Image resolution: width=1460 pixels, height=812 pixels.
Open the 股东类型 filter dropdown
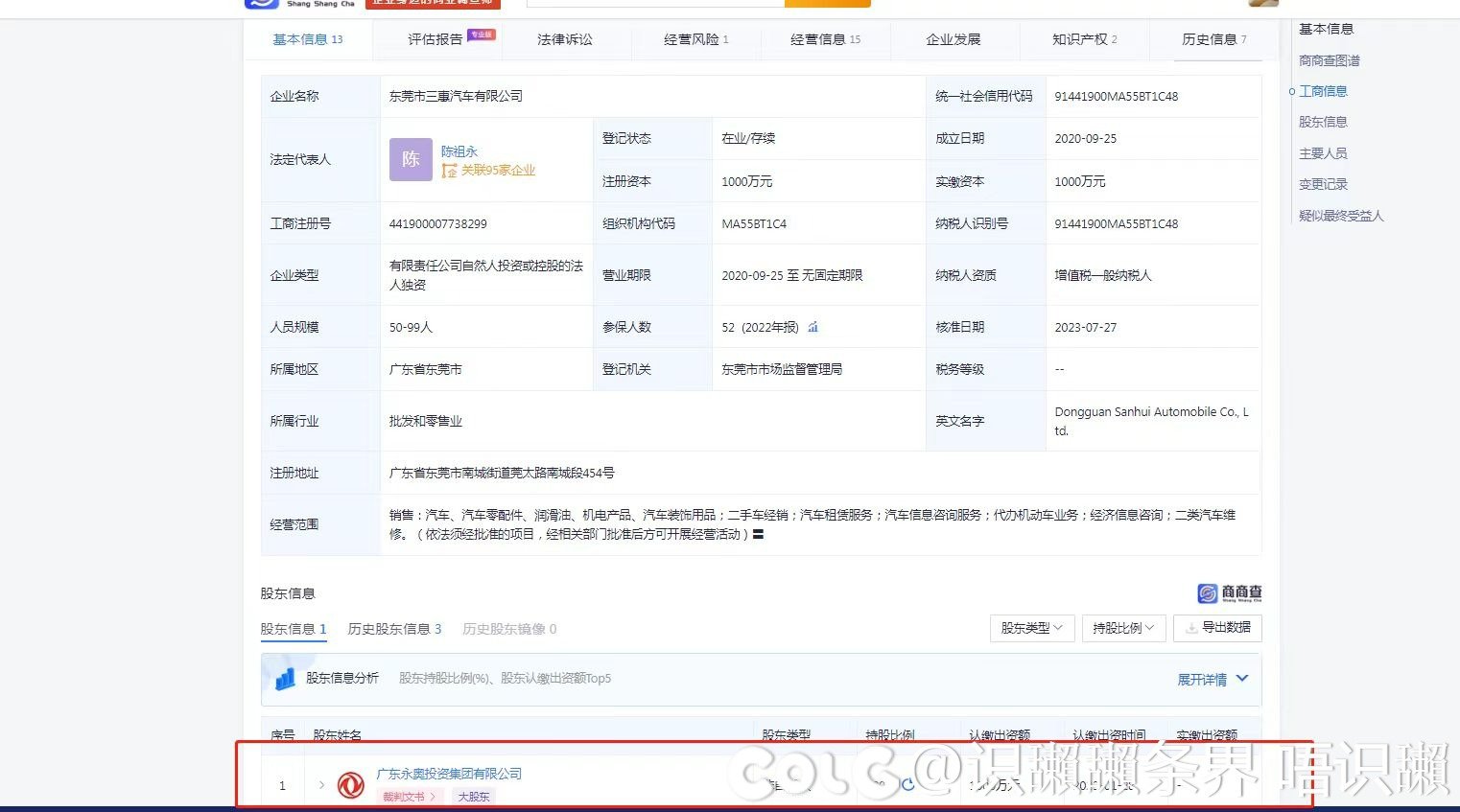click(1032, 628)
